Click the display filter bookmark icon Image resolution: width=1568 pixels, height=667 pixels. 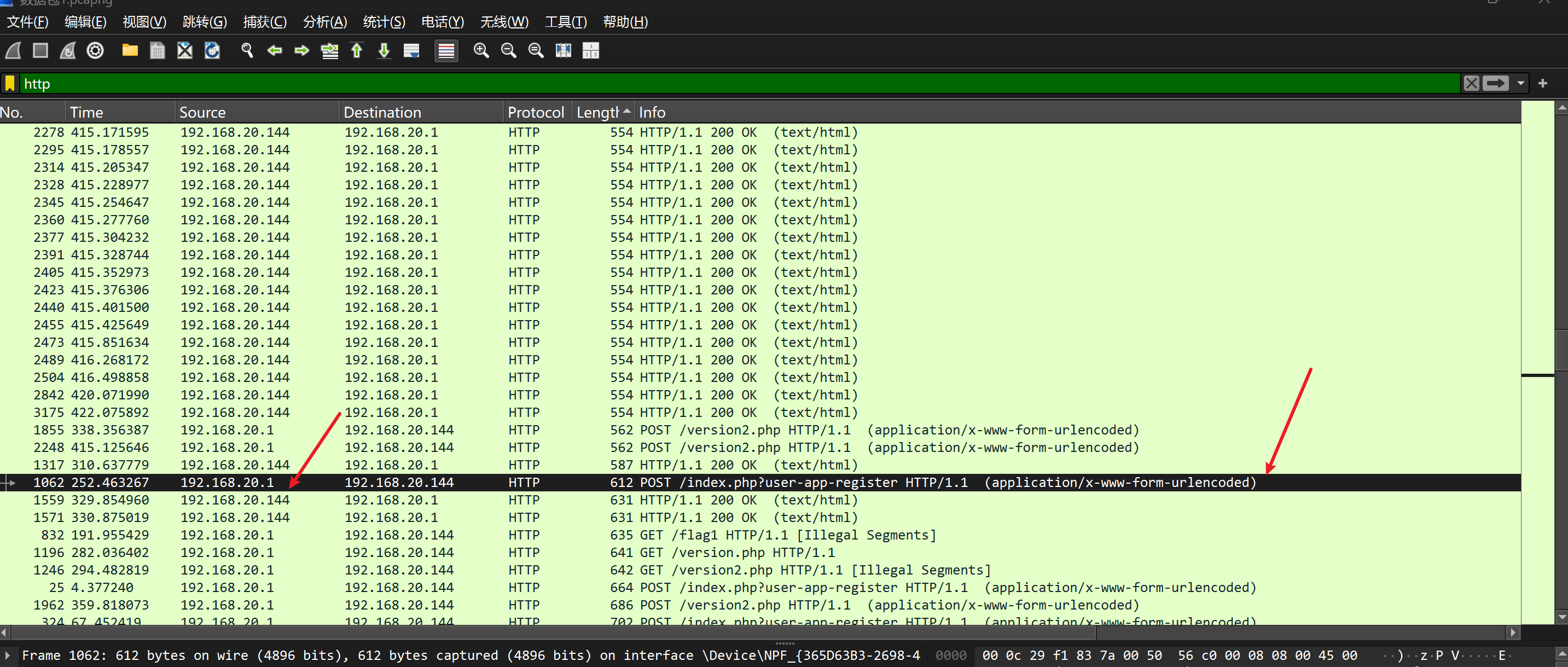coord(10,83)
